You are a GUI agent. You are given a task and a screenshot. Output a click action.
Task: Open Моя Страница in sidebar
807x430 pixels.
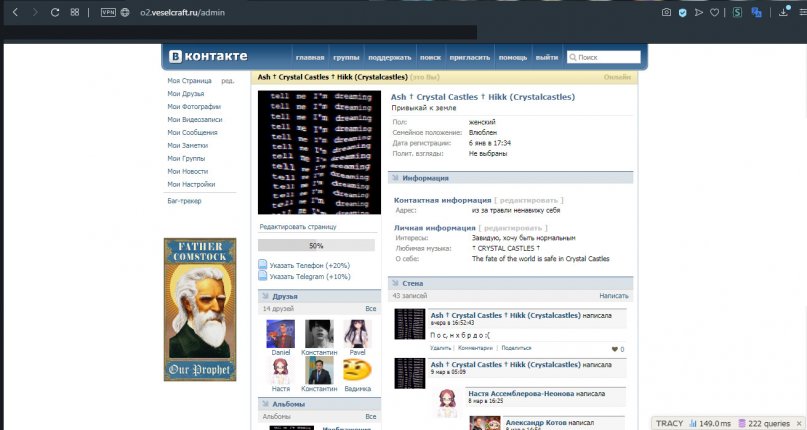tap(189, 81)
